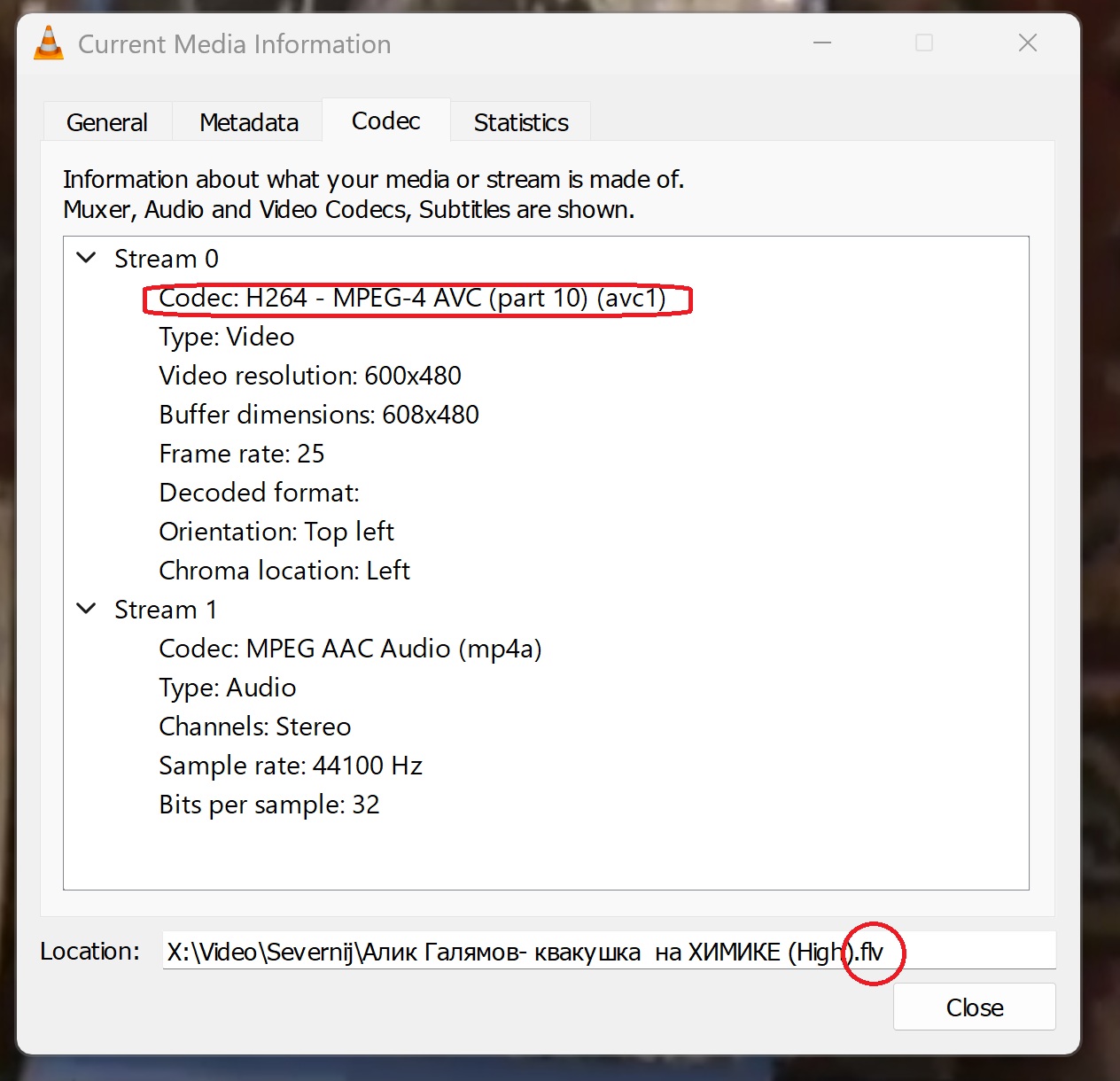Image resolution: width=1120 pixels, height=1081 pixels.
Task: Minimize the Current Media Information window
Action: [x=822, y=43]
